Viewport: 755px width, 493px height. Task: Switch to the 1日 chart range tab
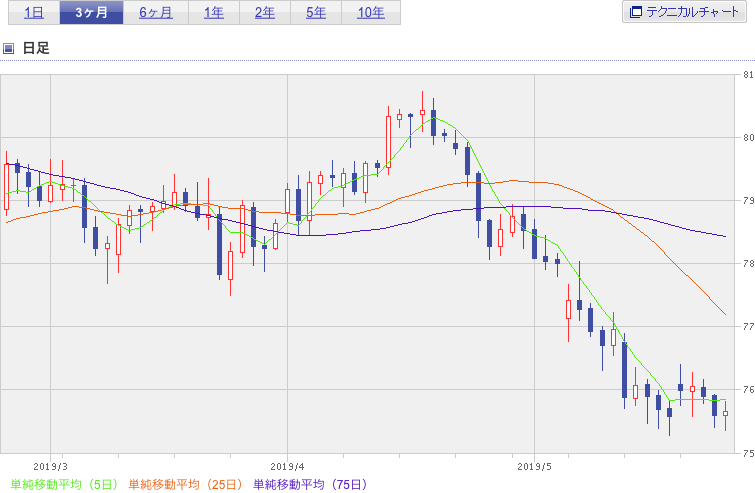pyautogui.click(x=34, y=13)
